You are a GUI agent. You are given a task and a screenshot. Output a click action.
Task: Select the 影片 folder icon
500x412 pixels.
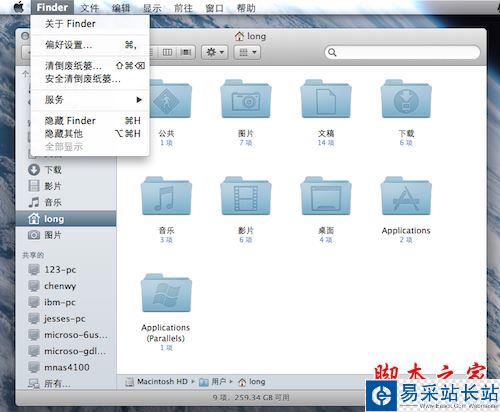[x=246, y=196]
